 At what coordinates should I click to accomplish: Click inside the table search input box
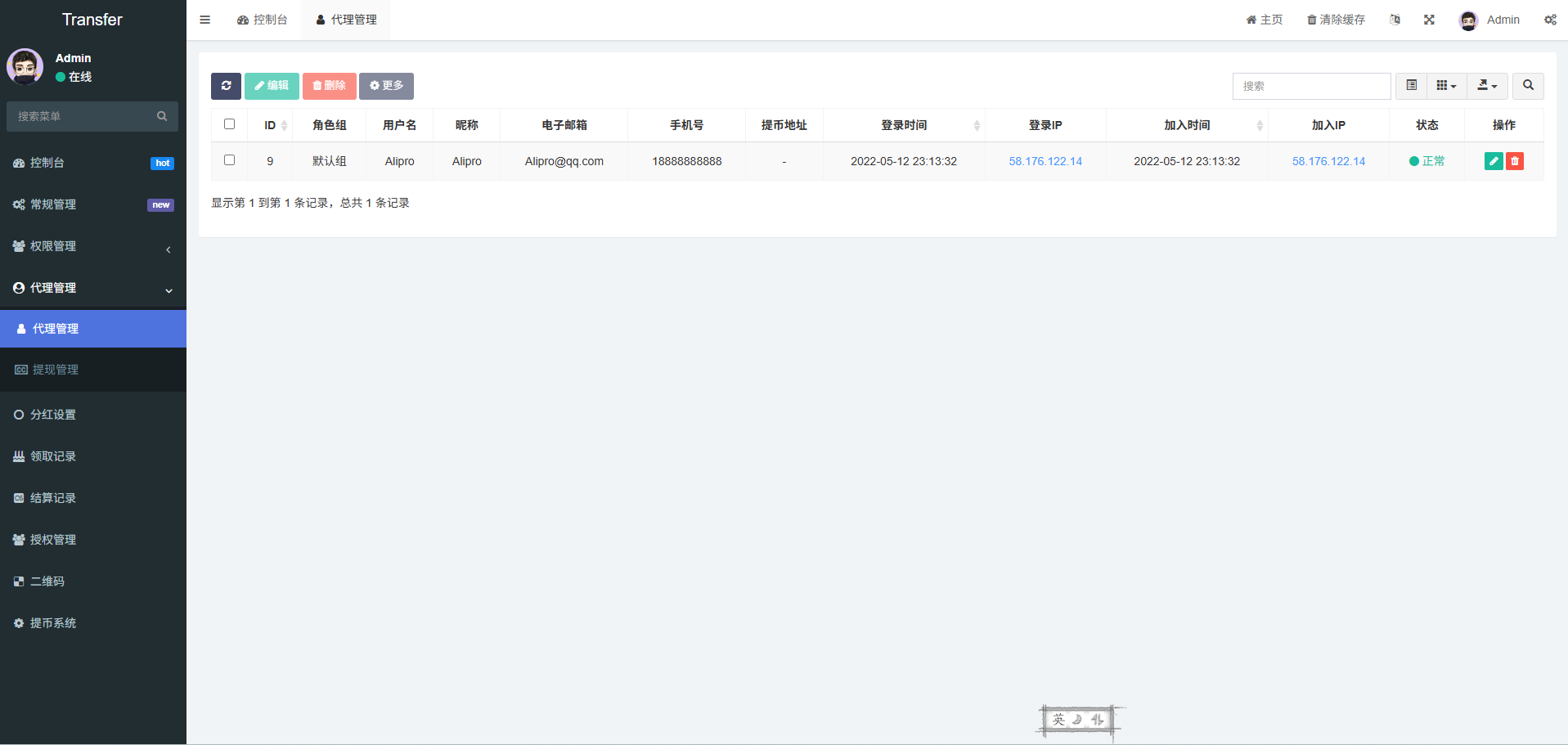(1311, 86)
